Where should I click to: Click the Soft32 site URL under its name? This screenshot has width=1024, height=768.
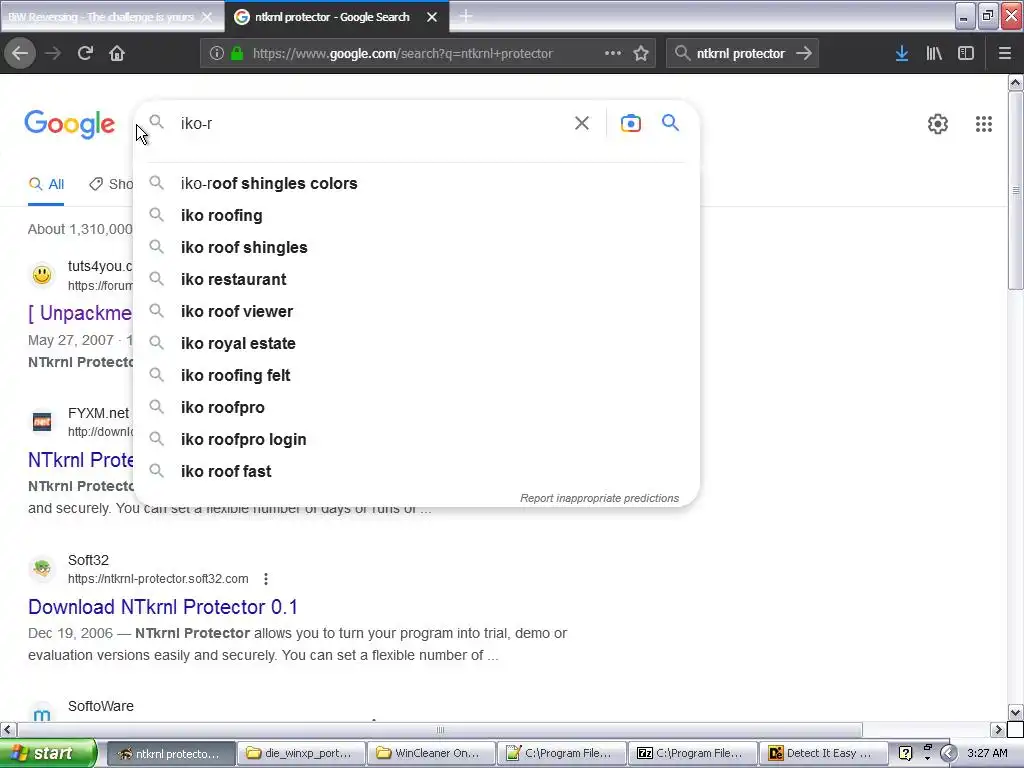coord(158,579)
